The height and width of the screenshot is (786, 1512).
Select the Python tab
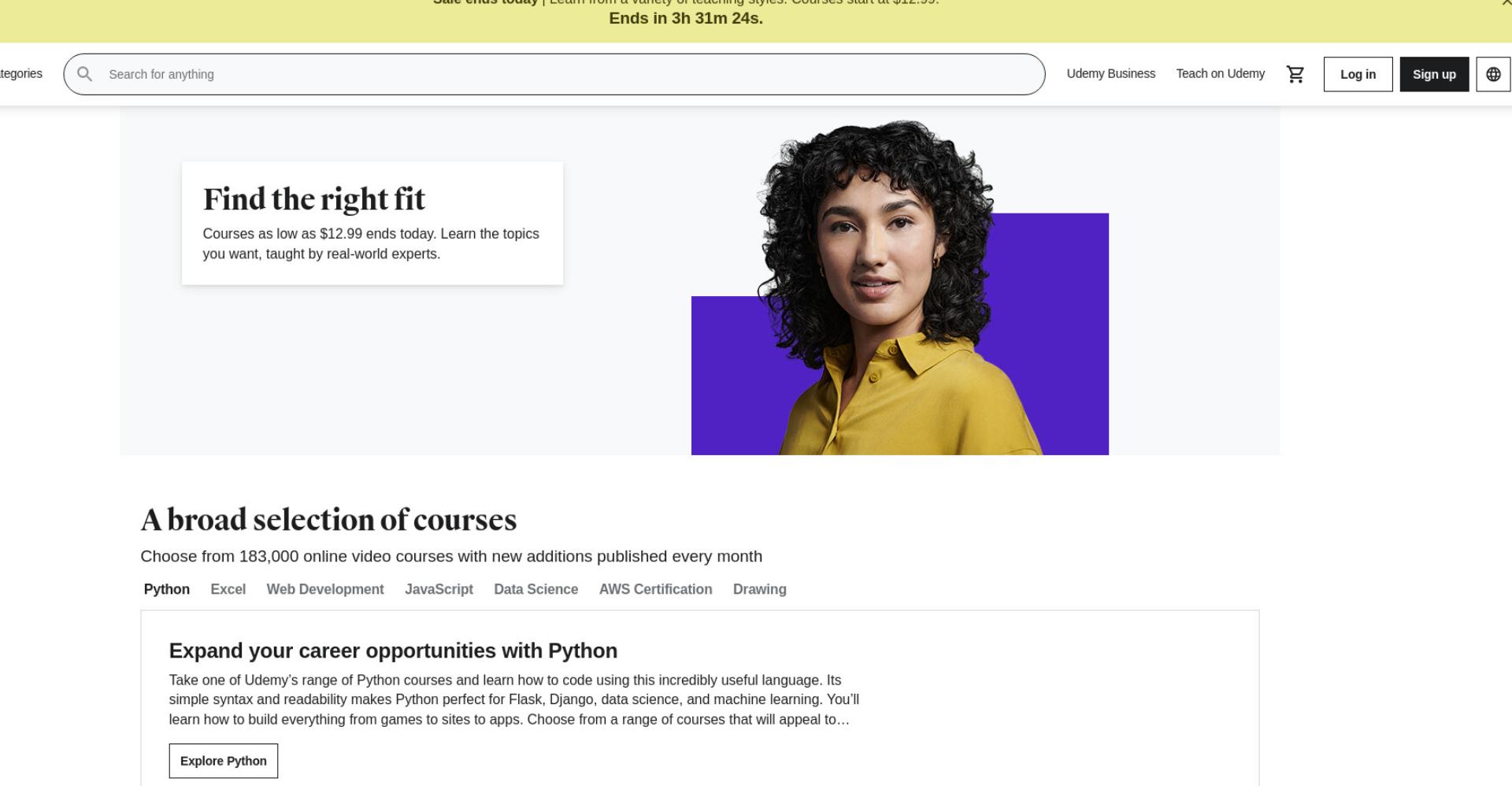[167, 589]
